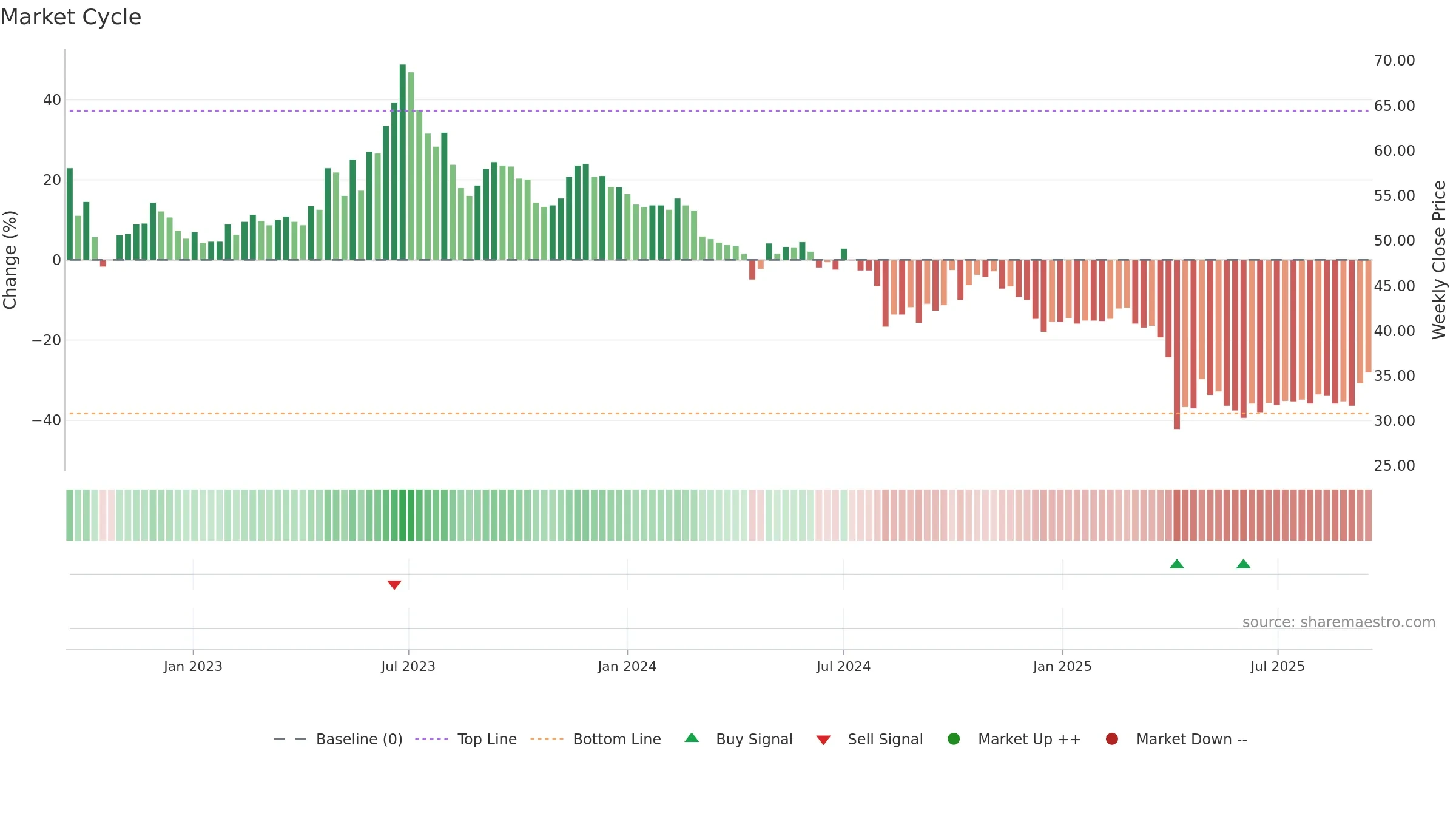The height and width of the screenshot is (819, 1456).
Task: Click the 30.00 price tick label
Action: (x=1394, y=420)
